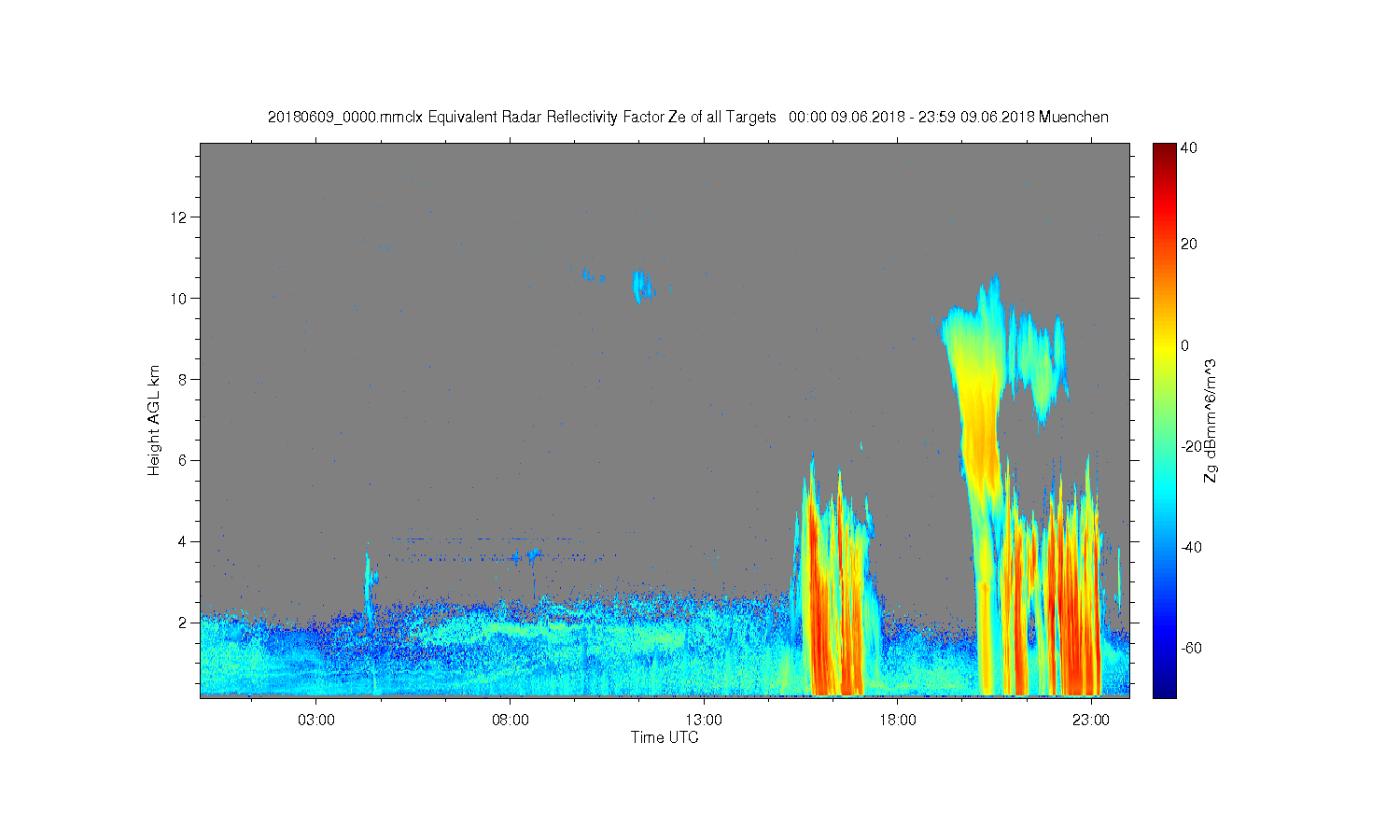Click the colorbar tick label positive 20
The height and width of the screenshot is (840, 1400).
click(x=1188, y=245)
